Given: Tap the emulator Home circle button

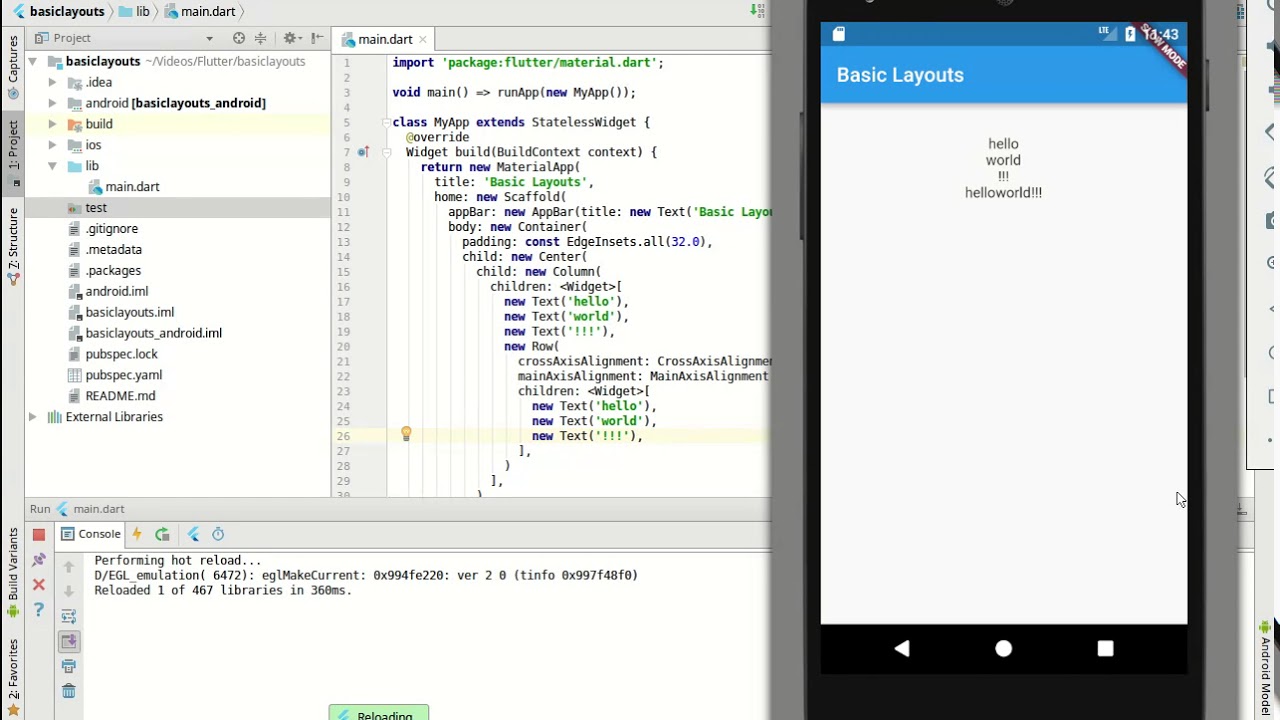Looking at the screenshot, I should [1004, 648].
